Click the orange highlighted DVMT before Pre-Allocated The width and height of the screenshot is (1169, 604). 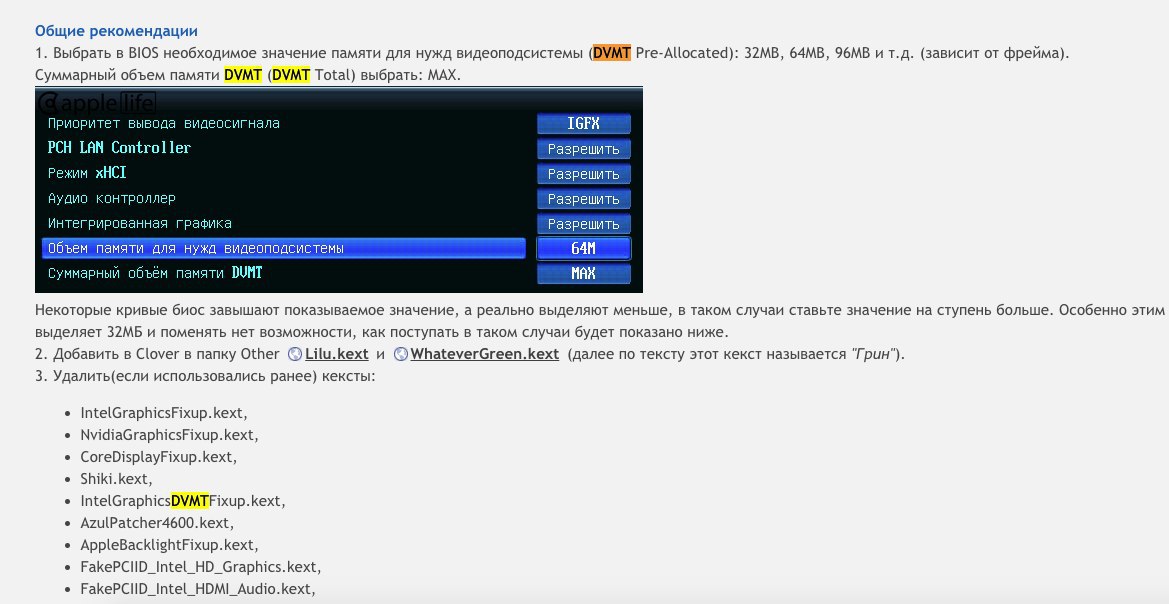pos(611,53)
